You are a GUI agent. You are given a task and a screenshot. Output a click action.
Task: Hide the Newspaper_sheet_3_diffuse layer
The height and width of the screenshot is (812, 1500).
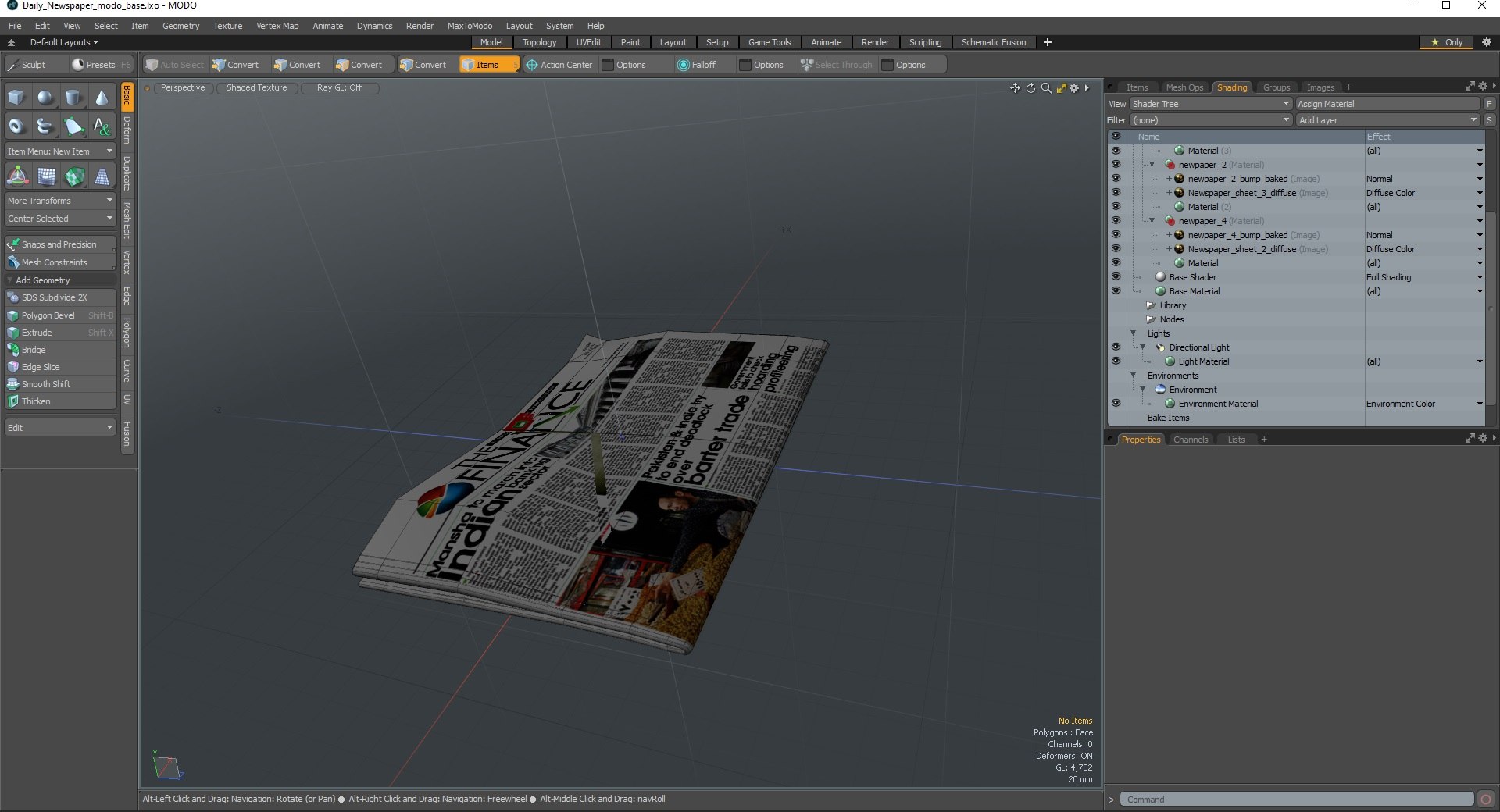[x=1116, y=193]
